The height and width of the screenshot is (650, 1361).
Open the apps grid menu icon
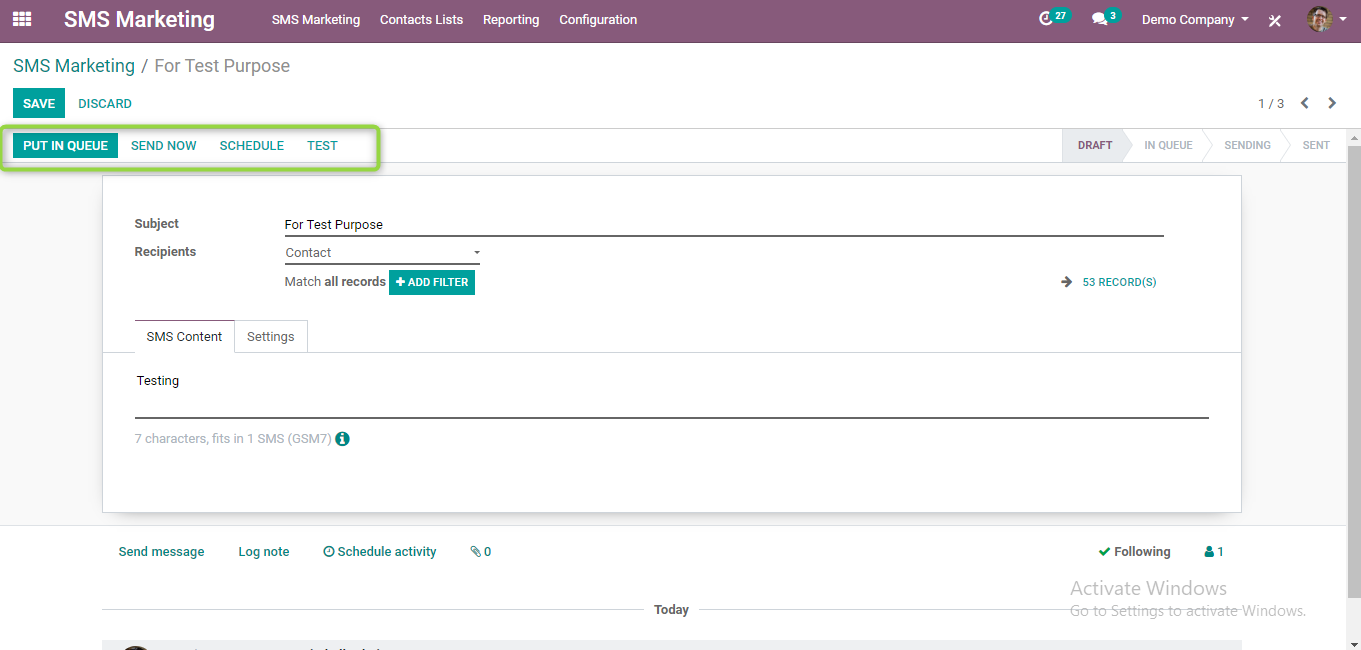(x=22, y=19)
